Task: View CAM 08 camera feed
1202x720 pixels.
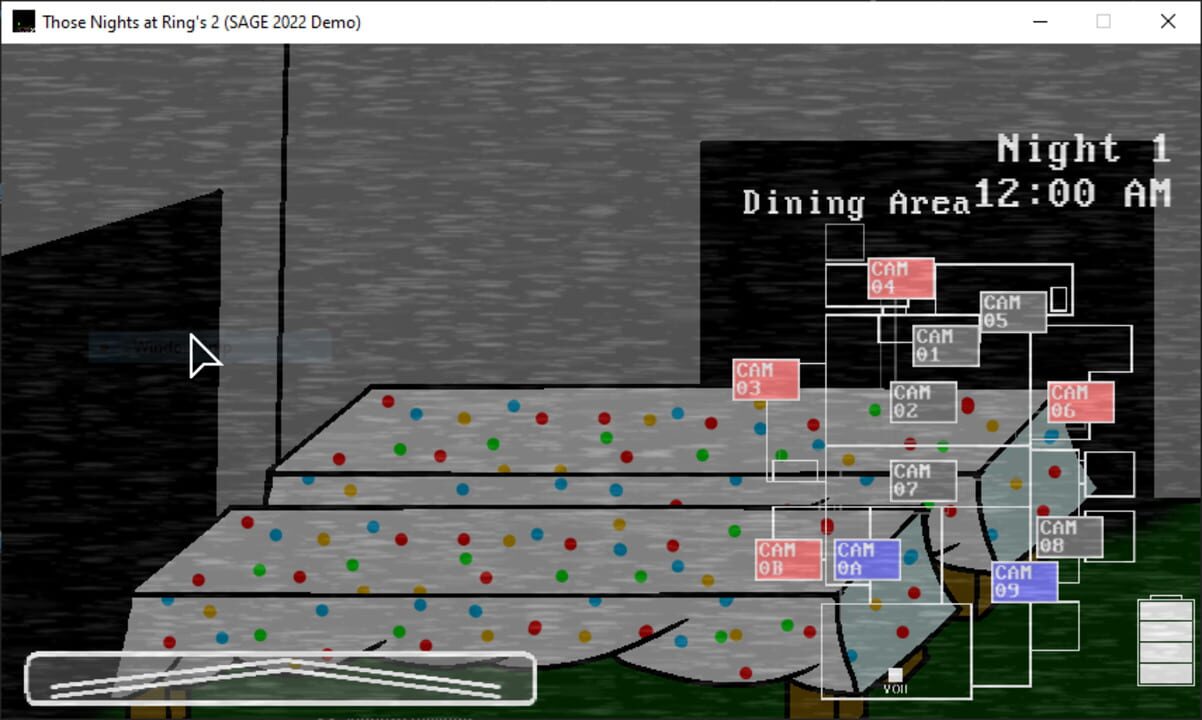Action: [x=1069, y=536]
